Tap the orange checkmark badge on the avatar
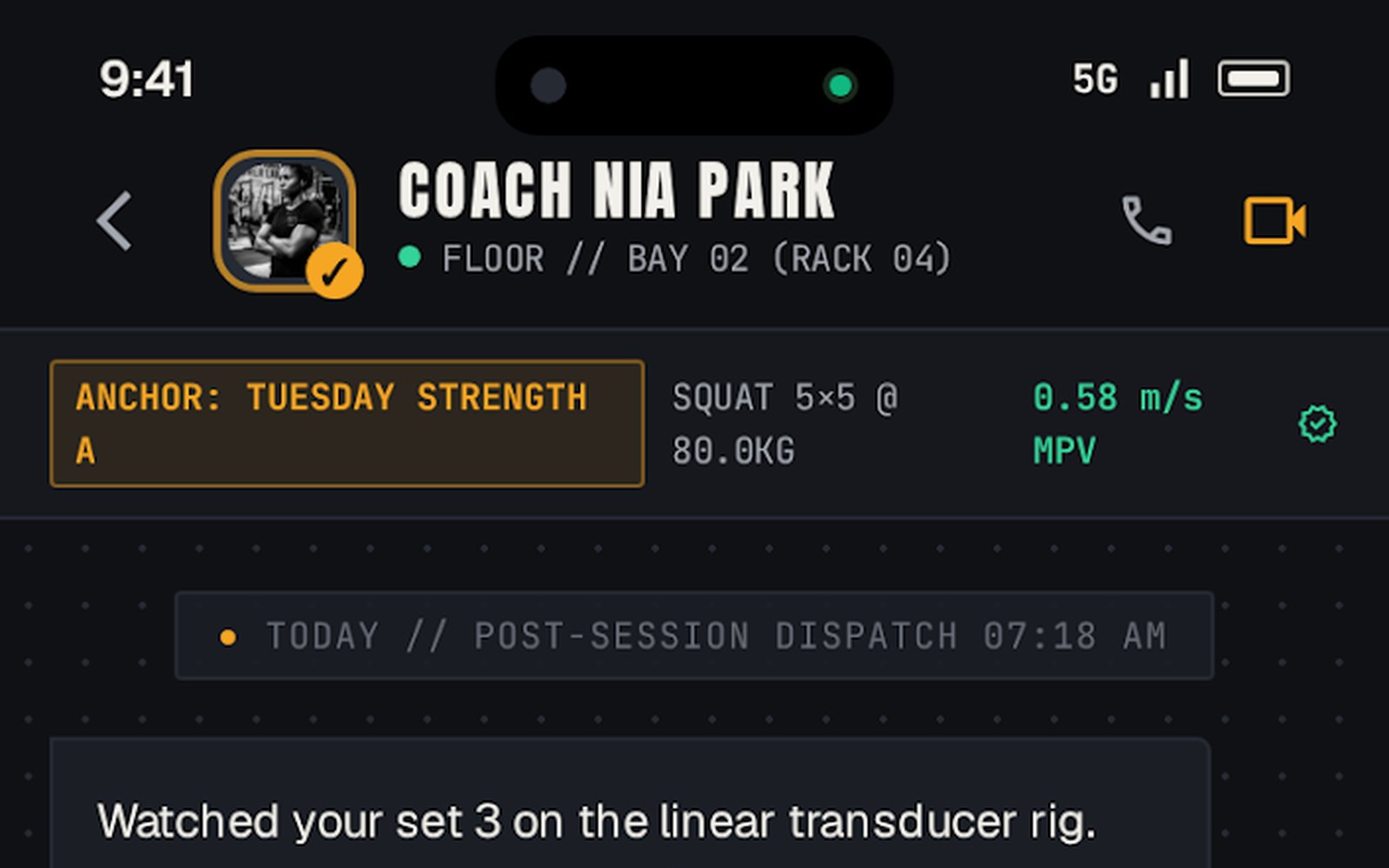This screenshot has height=868, width=1389. click(x=334, y=272)
